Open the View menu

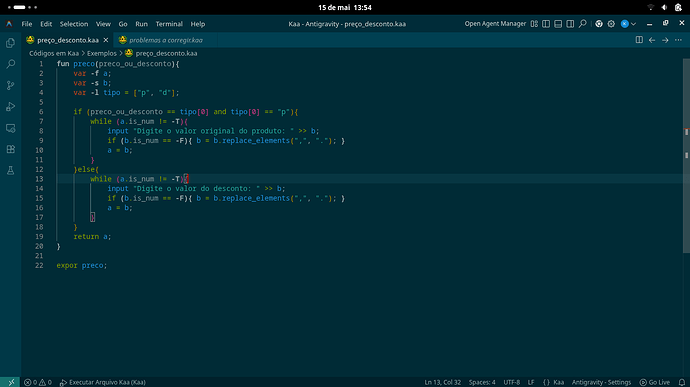click(x=103, y=24)
